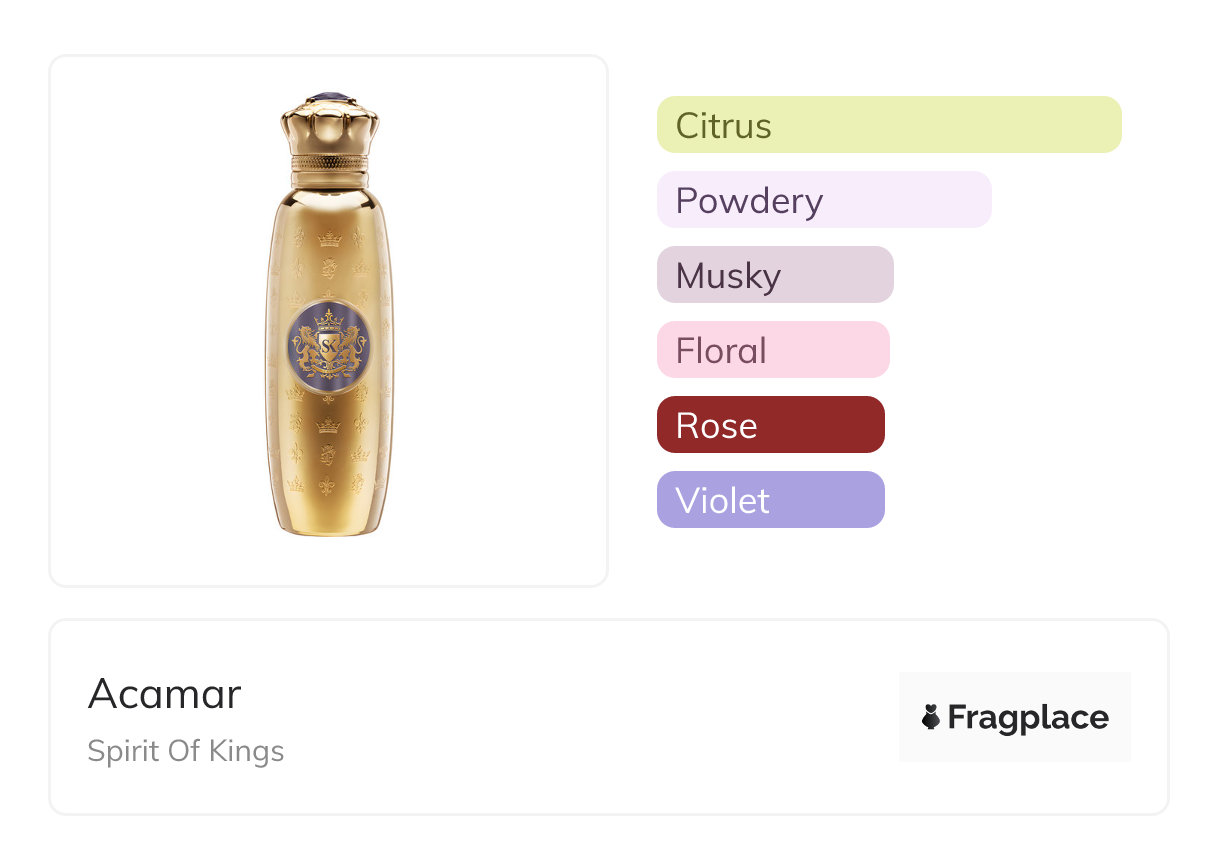Select the dark red Rose accord

coord(770,425)
